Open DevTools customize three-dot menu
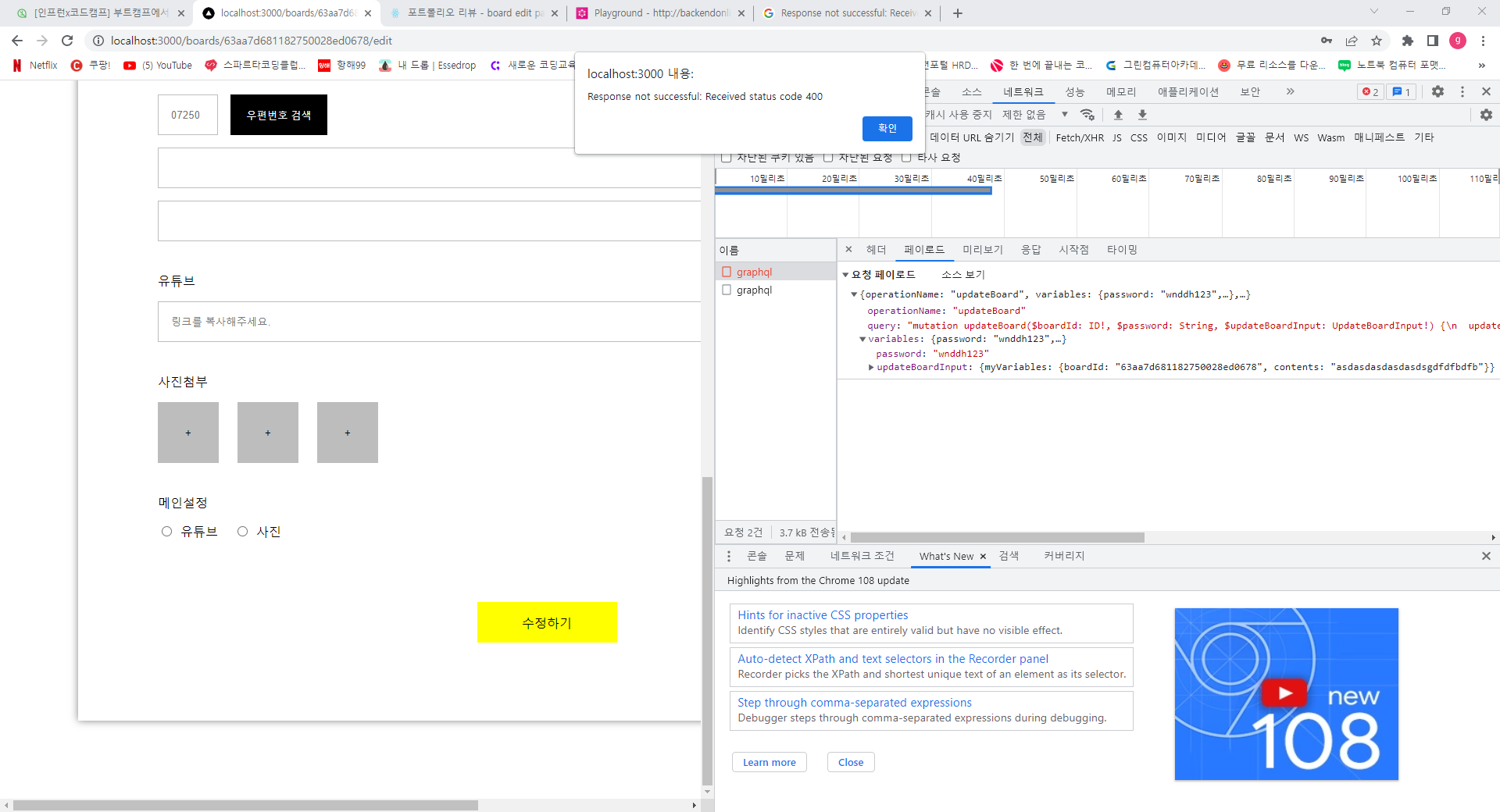 pyautogui.click(x=1462, y=91)
